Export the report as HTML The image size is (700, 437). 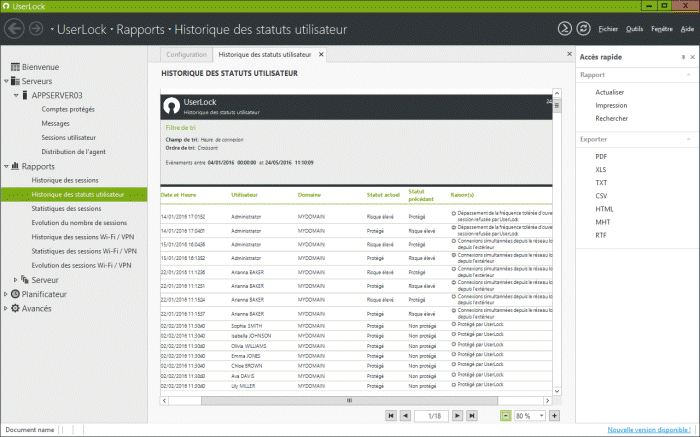coord(604,209)
